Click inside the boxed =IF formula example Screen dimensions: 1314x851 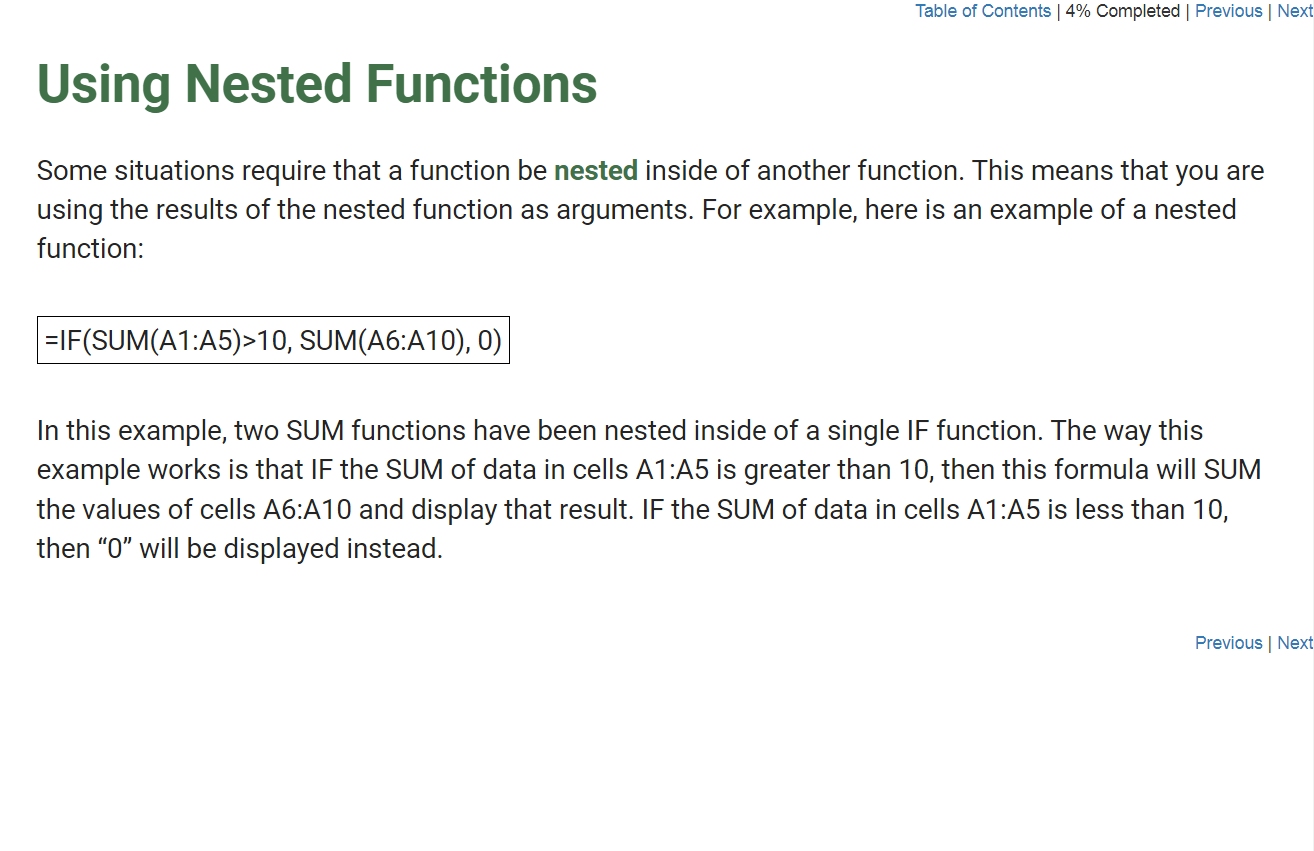pos(273,341)
